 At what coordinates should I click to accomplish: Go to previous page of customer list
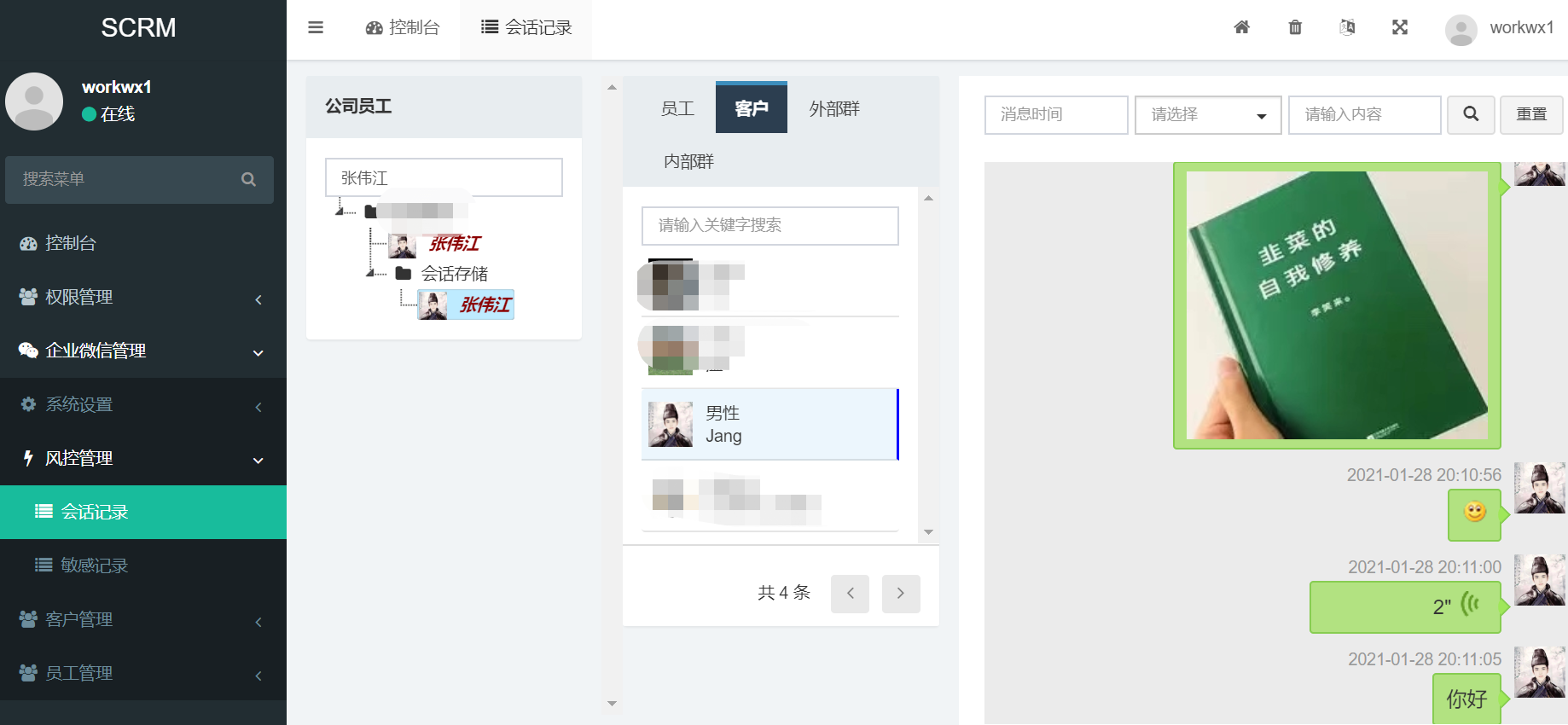click(x=850, y=593)
